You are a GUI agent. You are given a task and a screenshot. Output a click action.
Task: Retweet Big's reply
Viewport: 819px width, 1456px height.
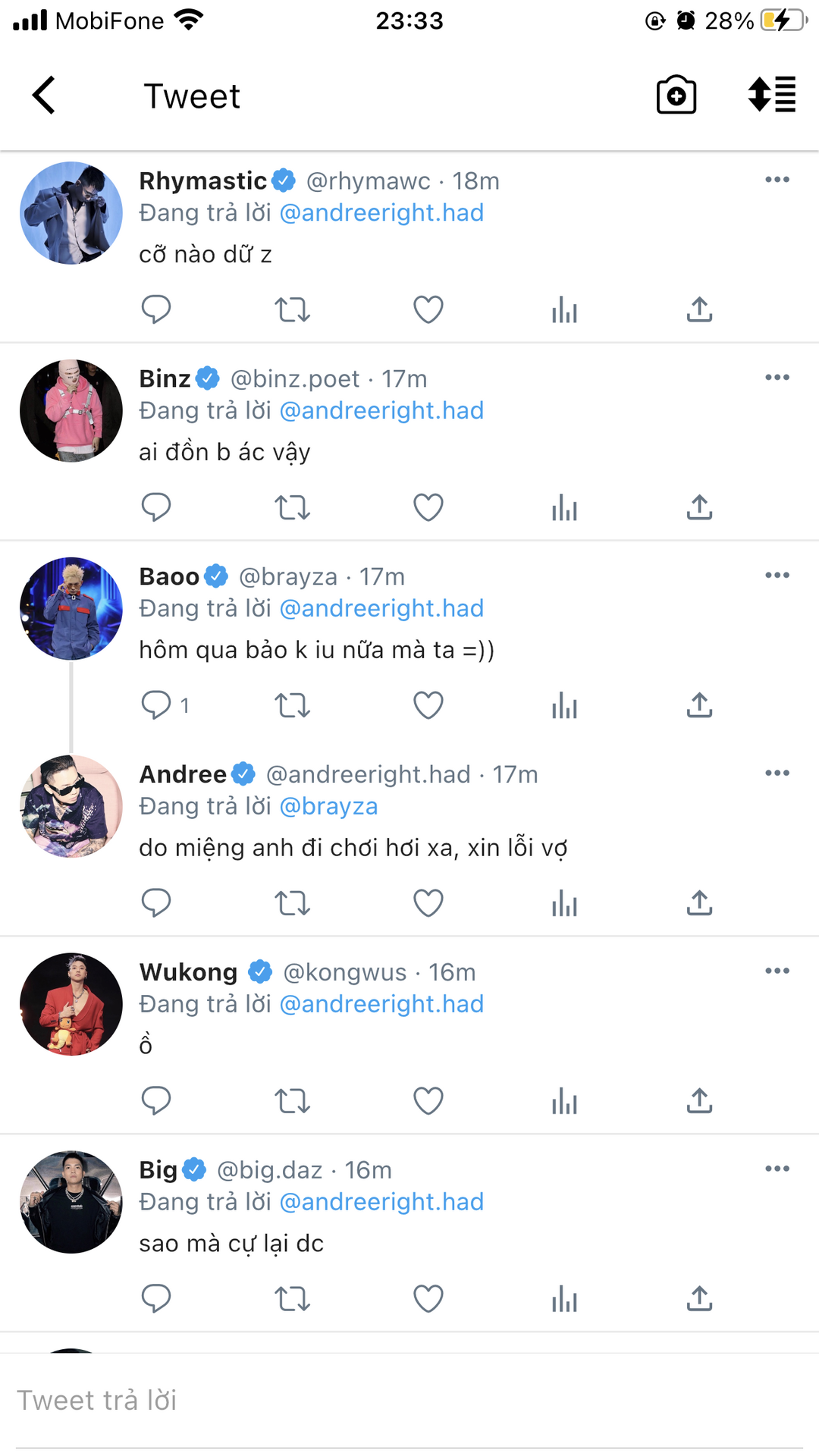point(292,1299)
